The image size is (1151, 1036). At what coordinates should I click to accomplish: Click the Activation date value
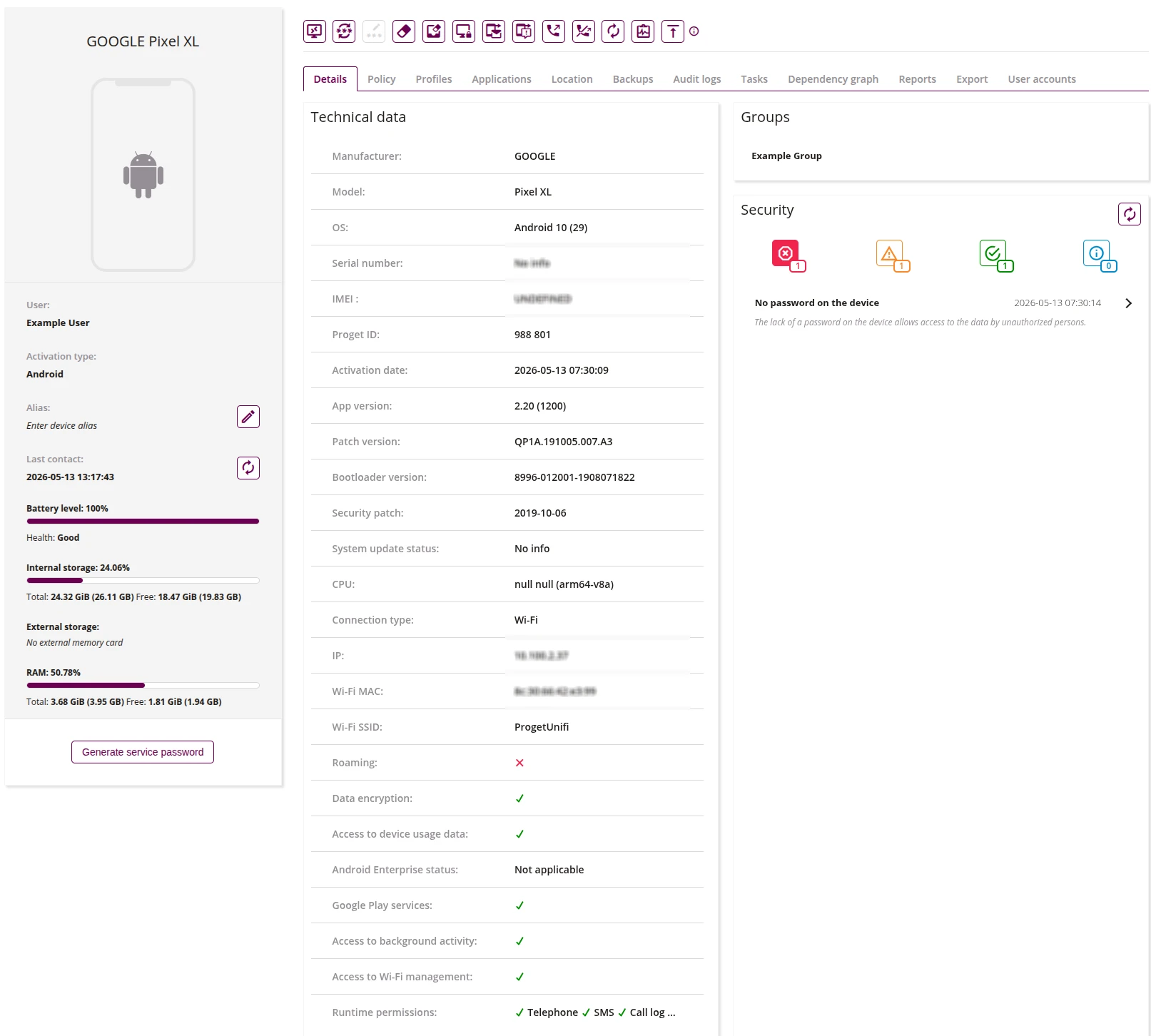point(562,370)
